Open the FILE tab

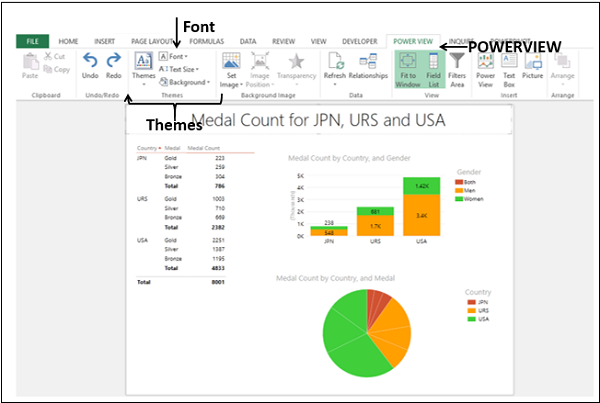tap(33, 41)
